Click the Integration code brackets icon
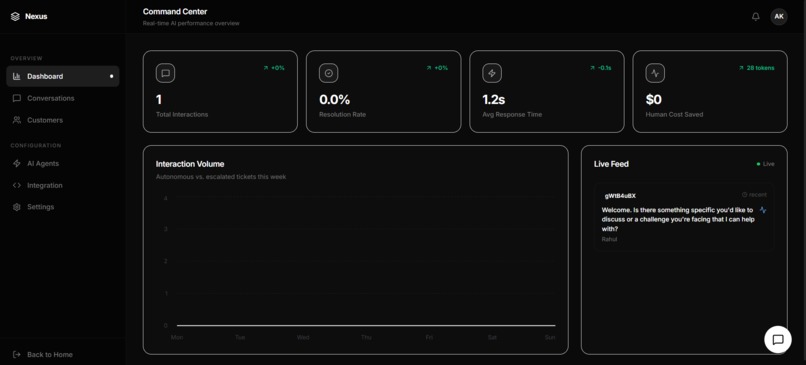The width and height of the screenshot is (806, 365). (16, 185)
